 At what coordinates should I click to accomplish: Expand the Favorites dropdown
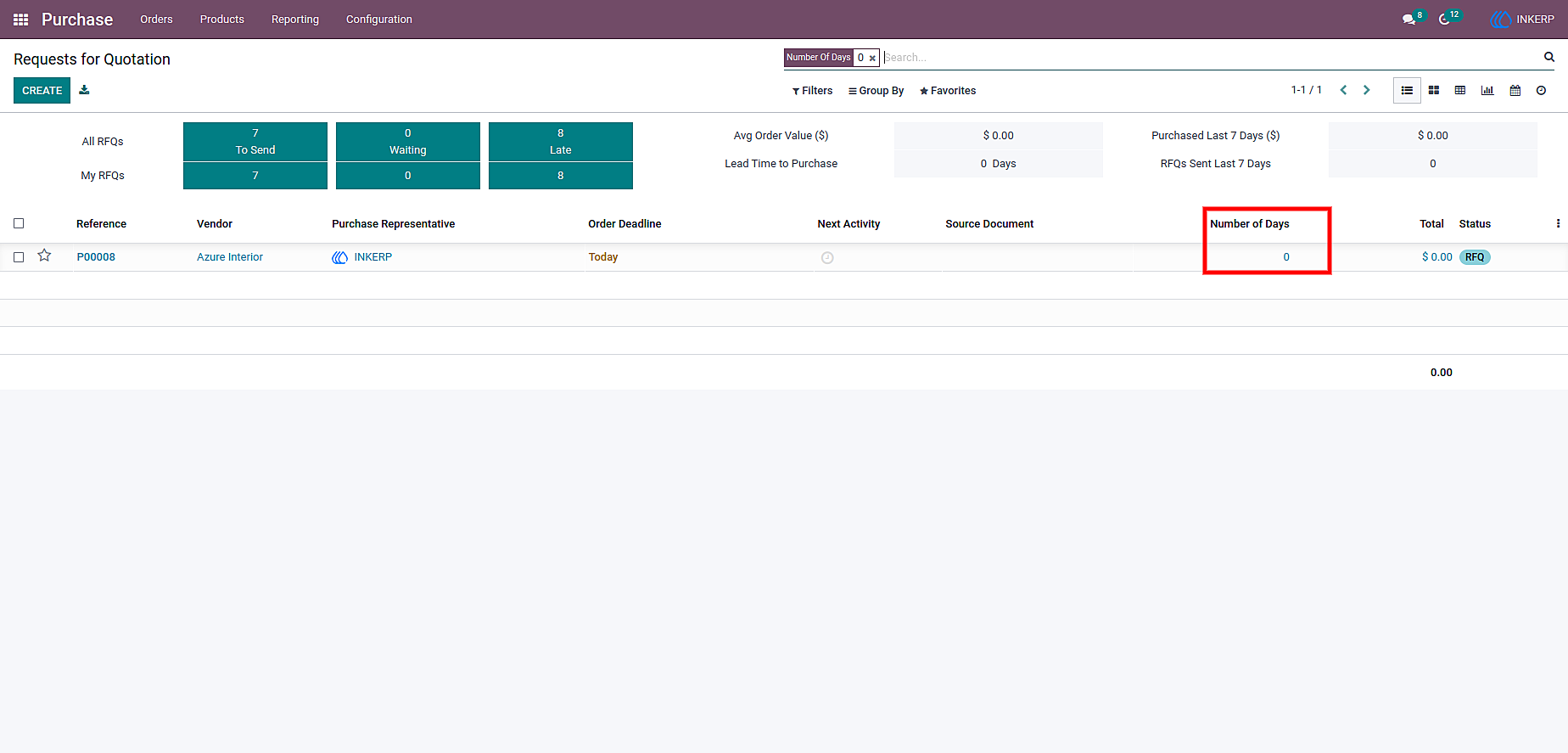click(948, 91)
